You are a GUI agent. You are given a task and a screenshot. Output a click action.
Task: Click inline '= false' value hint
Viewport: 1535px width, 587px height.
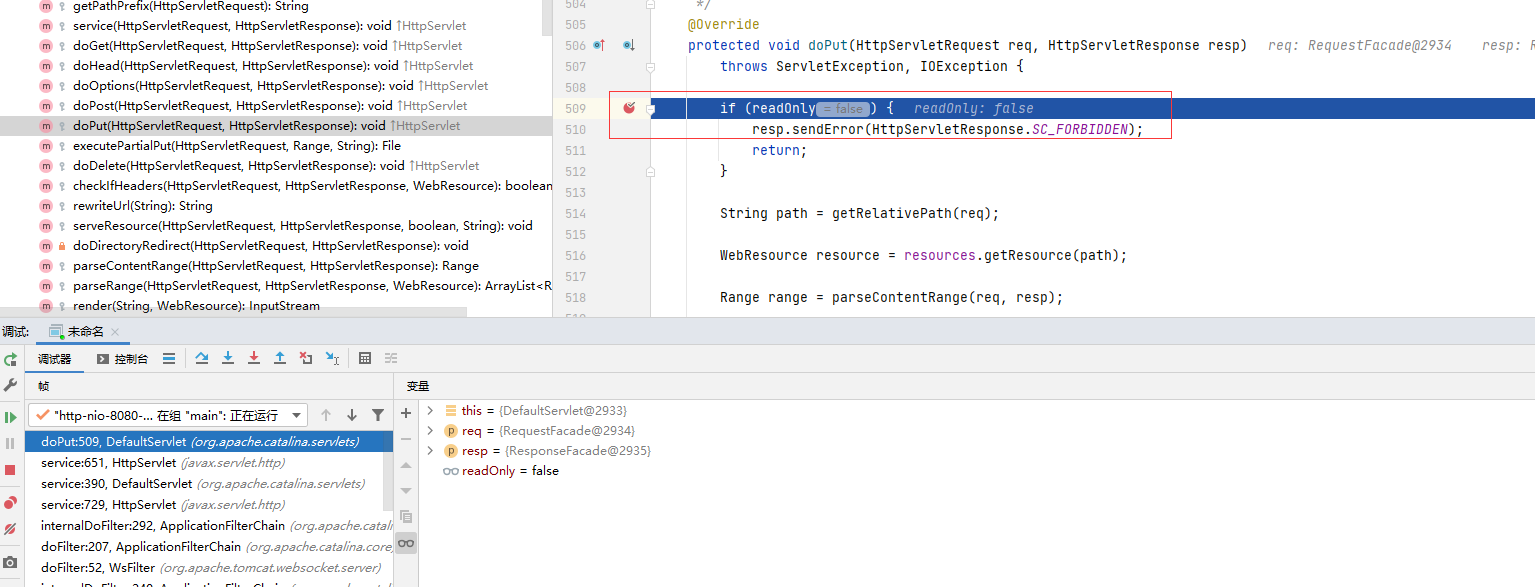841,108
